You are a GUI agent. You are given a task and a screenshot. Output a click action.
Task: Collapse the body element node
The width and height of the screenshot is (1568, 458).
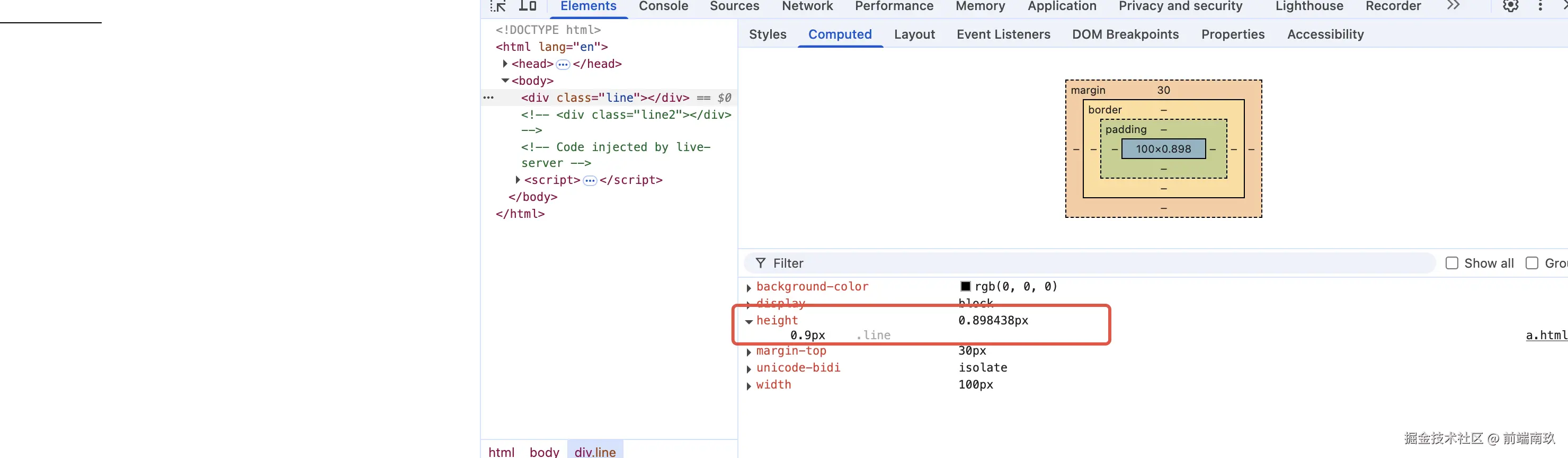[505, 81]
